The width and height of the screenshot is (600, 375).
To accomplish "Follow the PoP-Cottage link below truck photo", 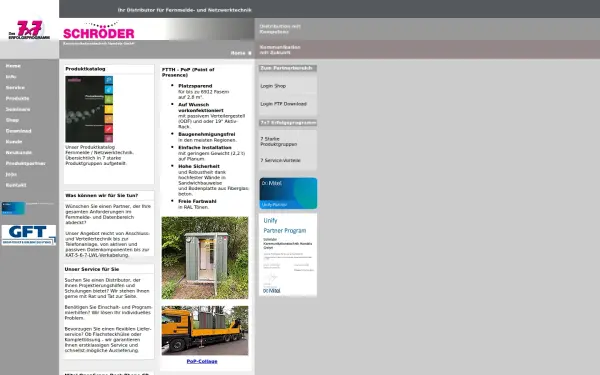I will [202, 361].
